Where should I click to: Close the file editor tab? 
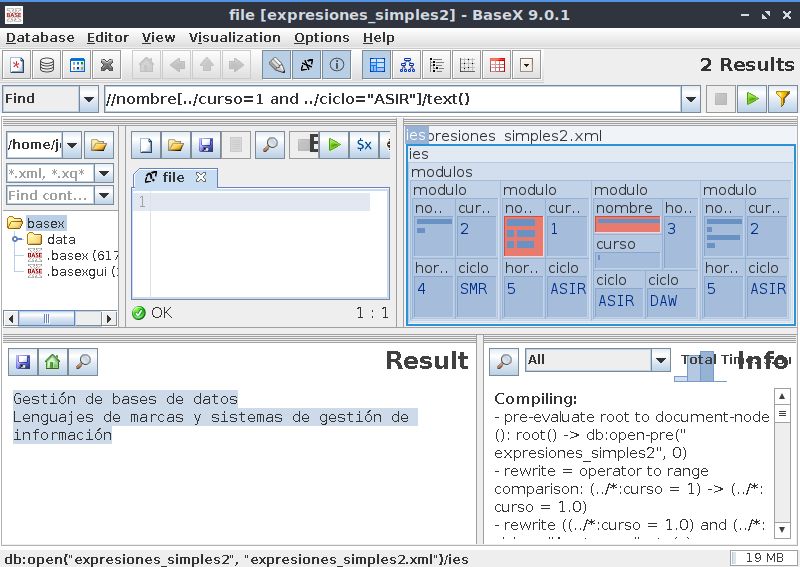click(200, 177)
